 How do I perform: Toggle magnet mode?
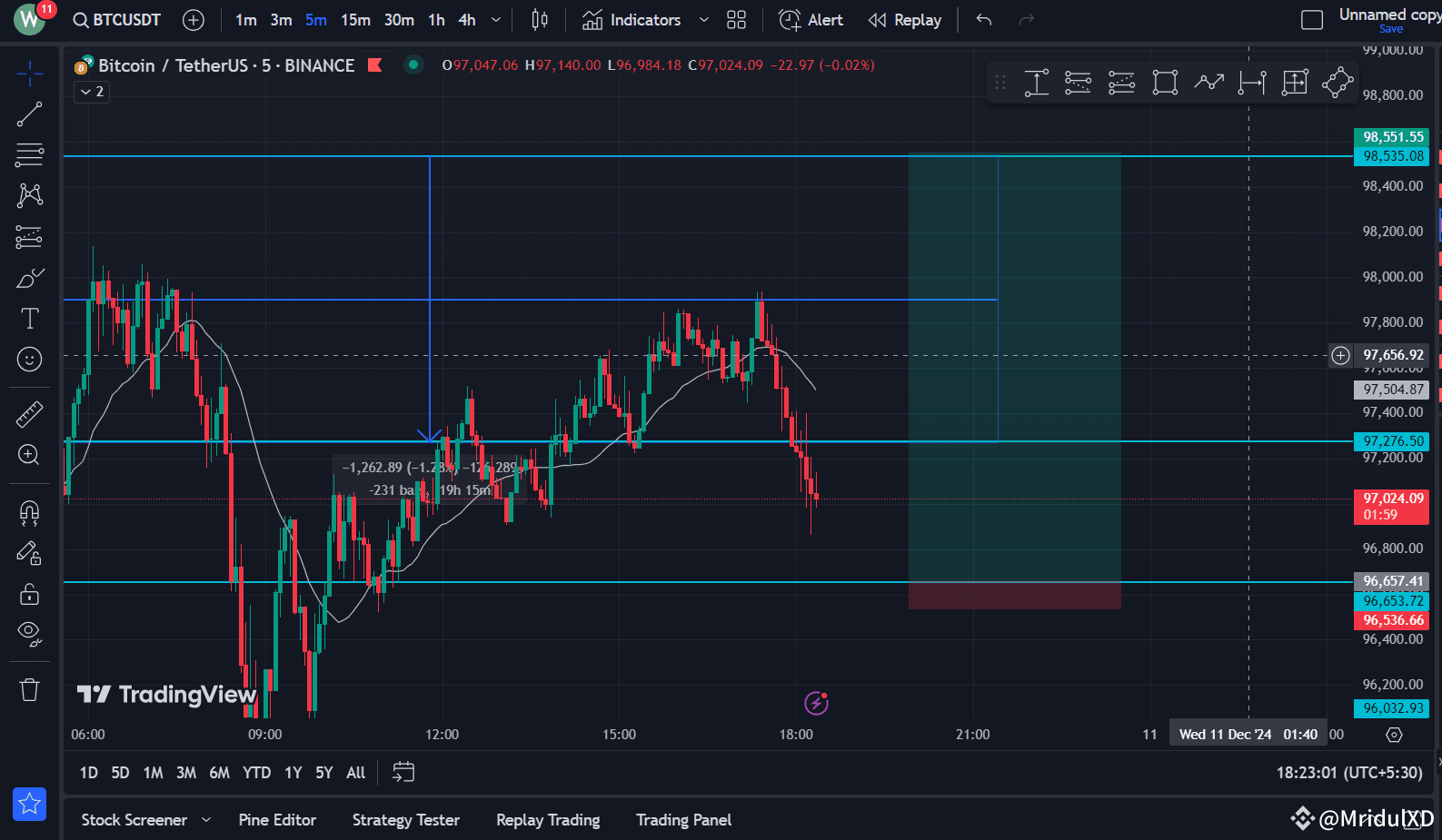tap(30, 513)
